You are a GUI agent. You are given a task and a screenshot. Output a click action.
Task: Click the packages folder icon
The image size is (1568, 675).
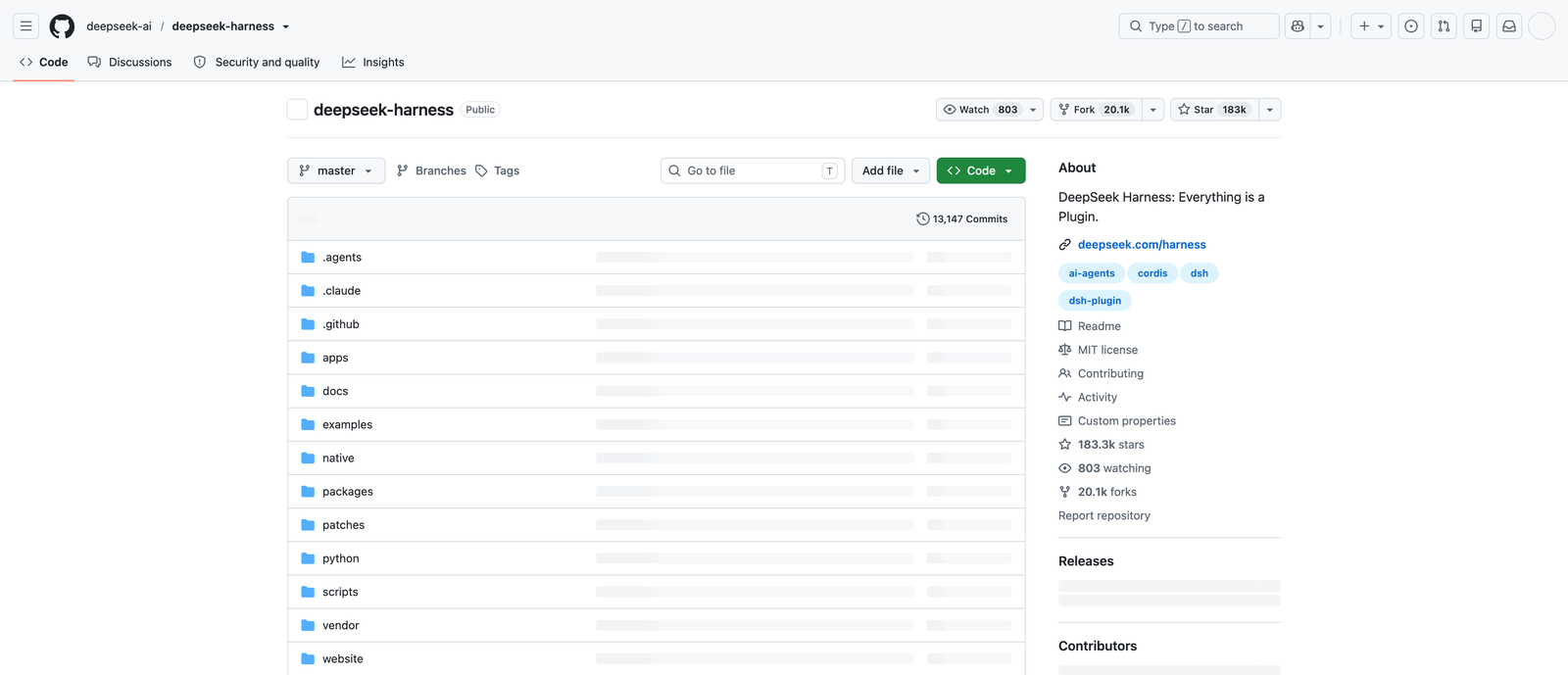308,492
